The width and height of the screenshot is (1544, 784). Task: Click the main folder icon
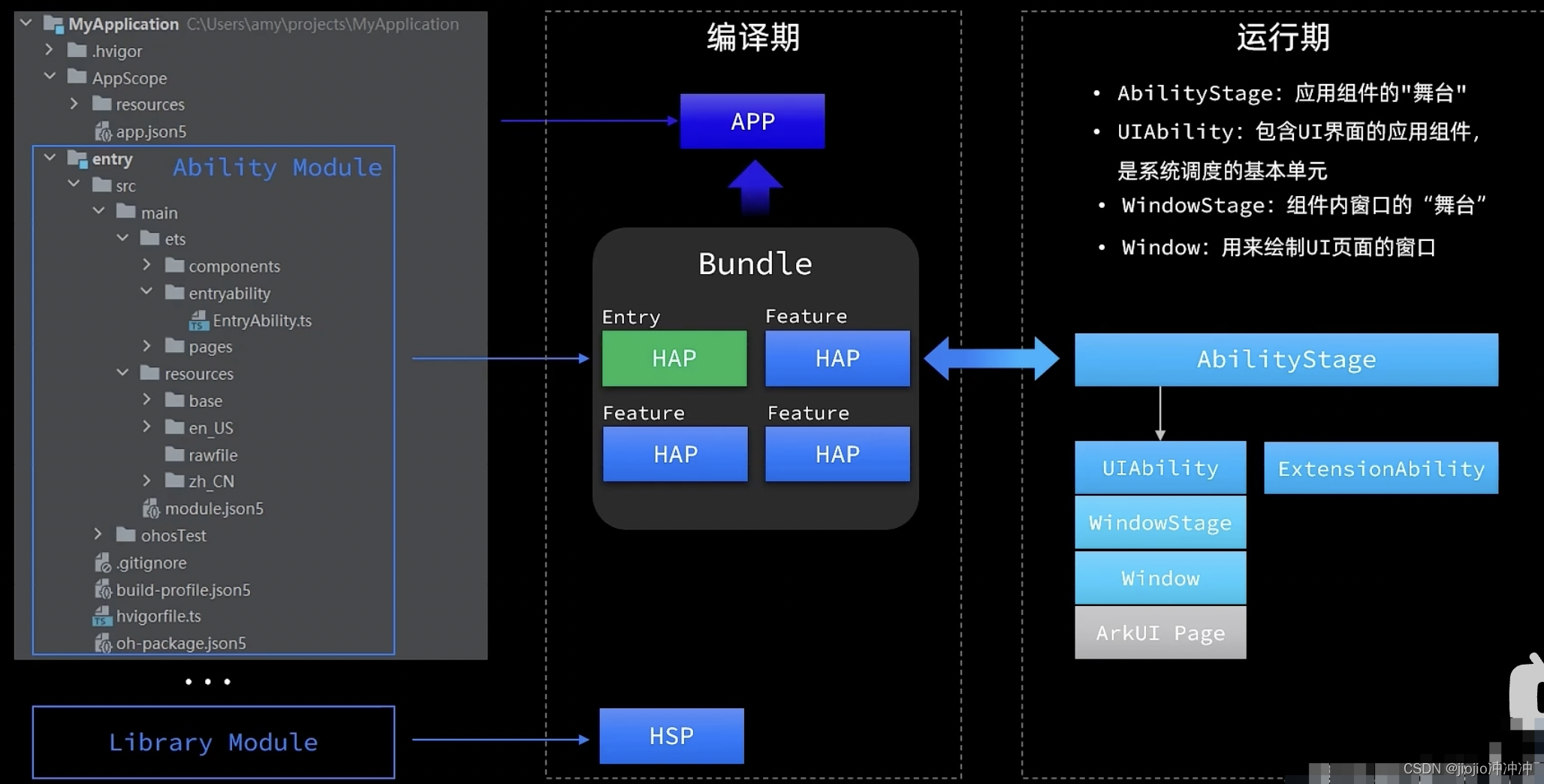[x=126, y=211]
